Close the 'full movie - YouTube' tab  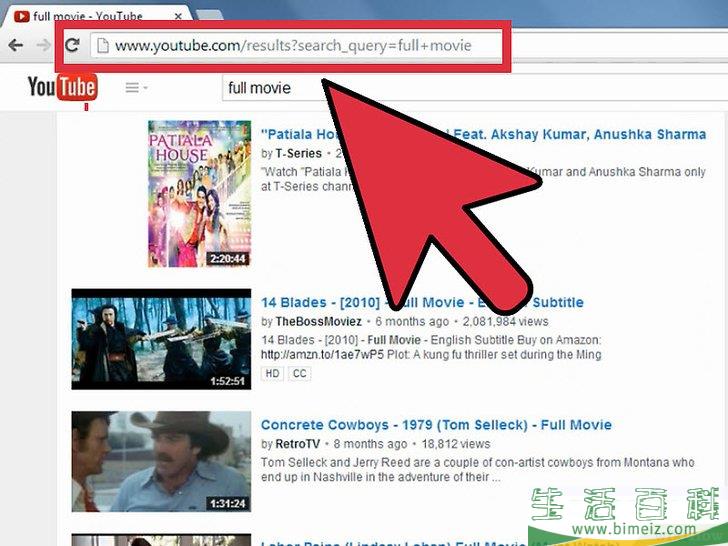[x=178, y=16]
